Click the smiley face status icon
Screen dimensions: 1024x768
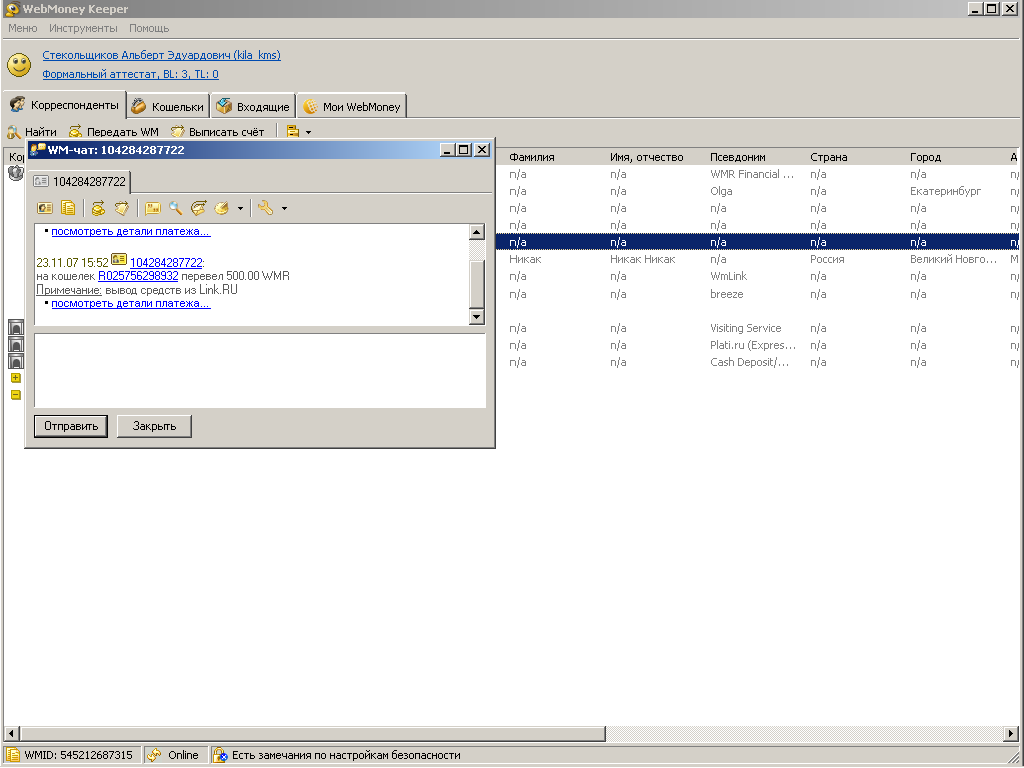pos(19,65)
